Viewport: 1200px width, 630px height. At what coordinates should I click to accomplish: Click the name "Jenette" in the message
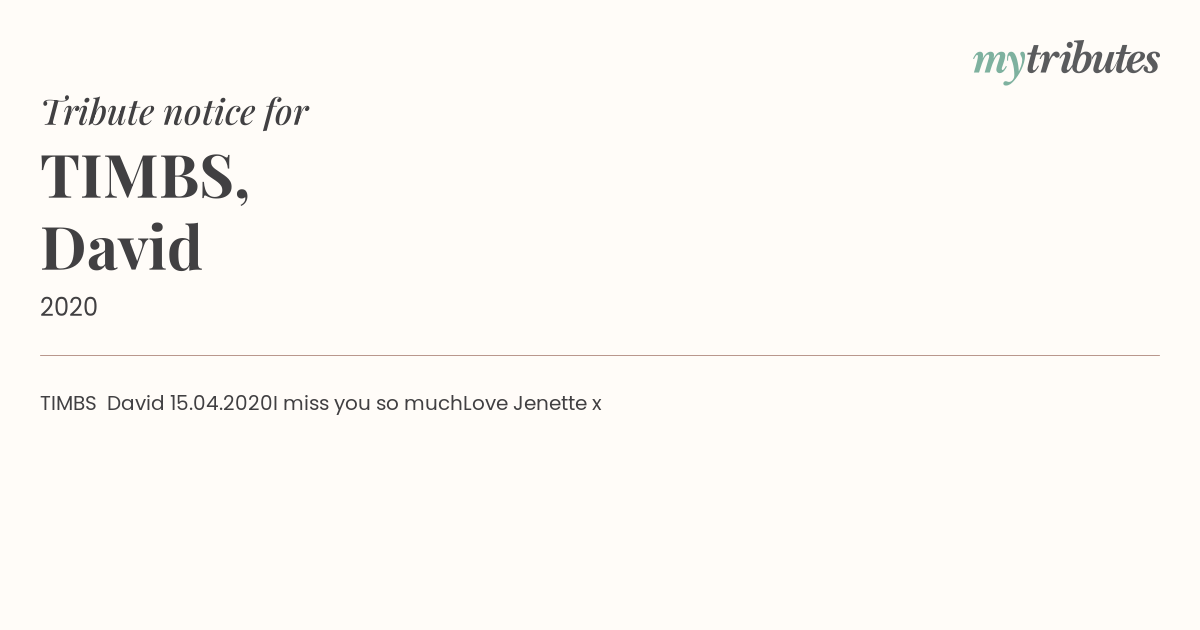pyautogui.click(x=549, y=403)
